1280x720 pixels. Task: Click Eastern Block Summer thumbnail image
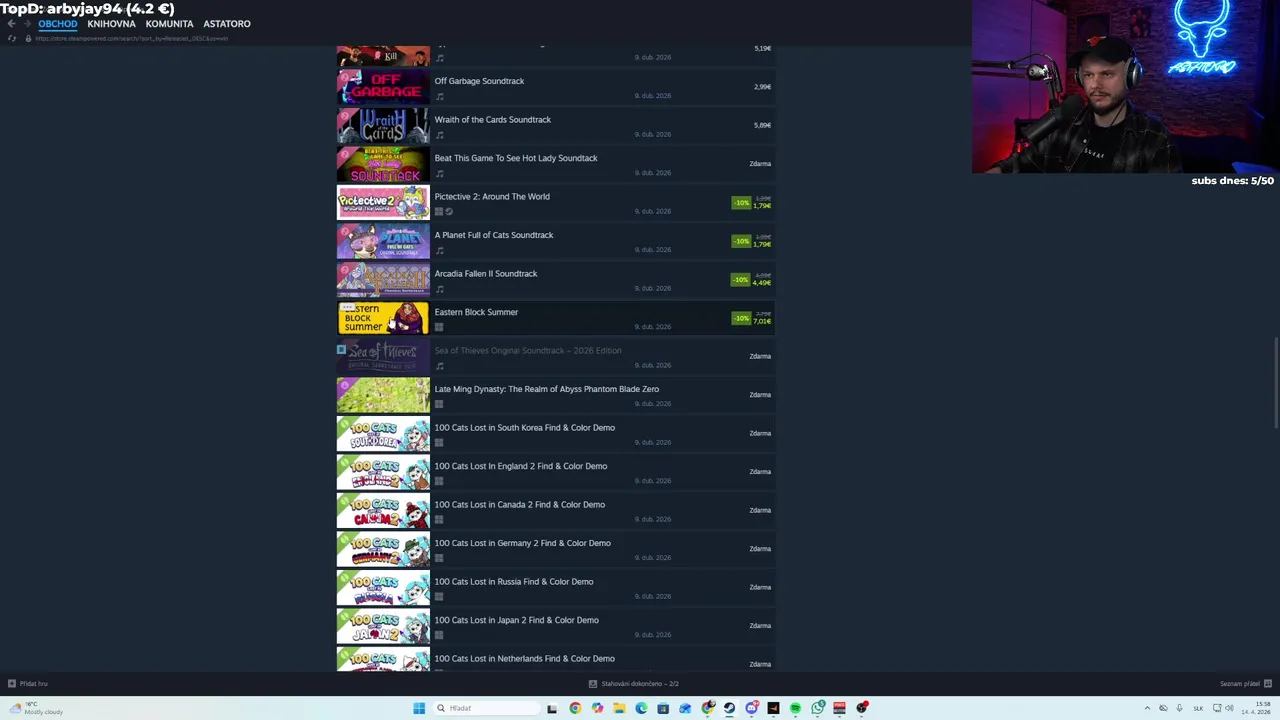pos(383,318)
